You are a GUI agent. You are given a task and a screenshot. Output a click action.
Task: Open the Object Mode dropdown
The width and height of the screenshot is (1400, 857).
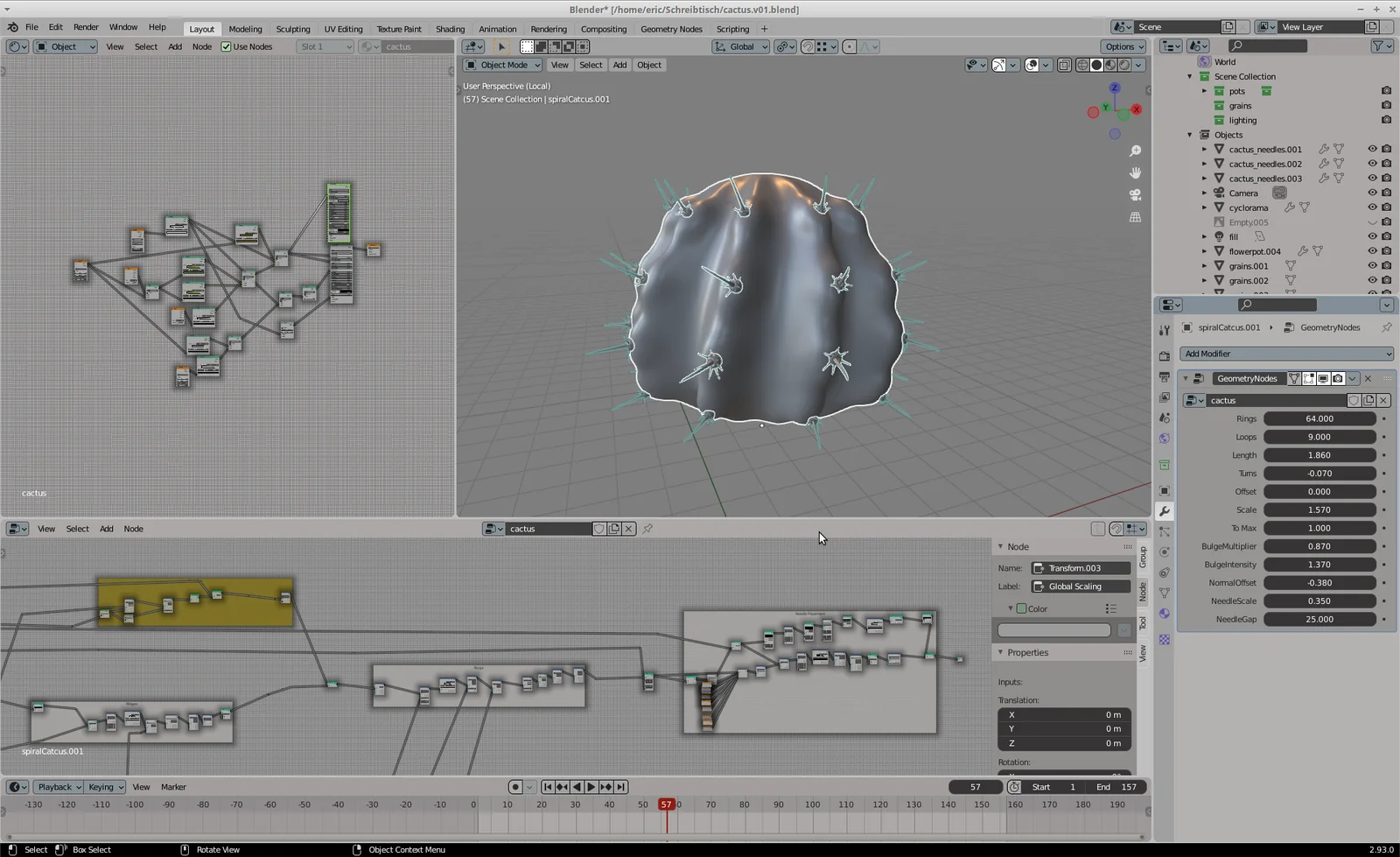(503, 65)
